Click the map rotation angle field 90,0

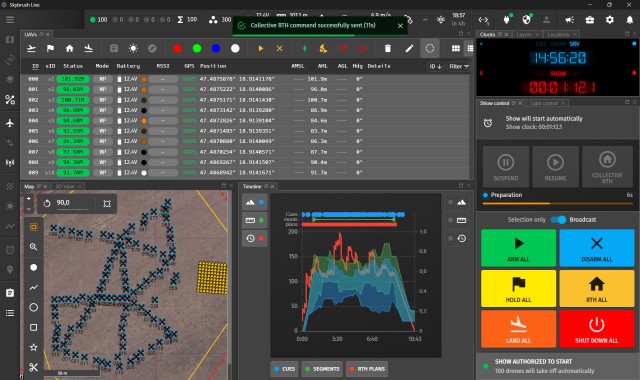(x=72, y=203)
